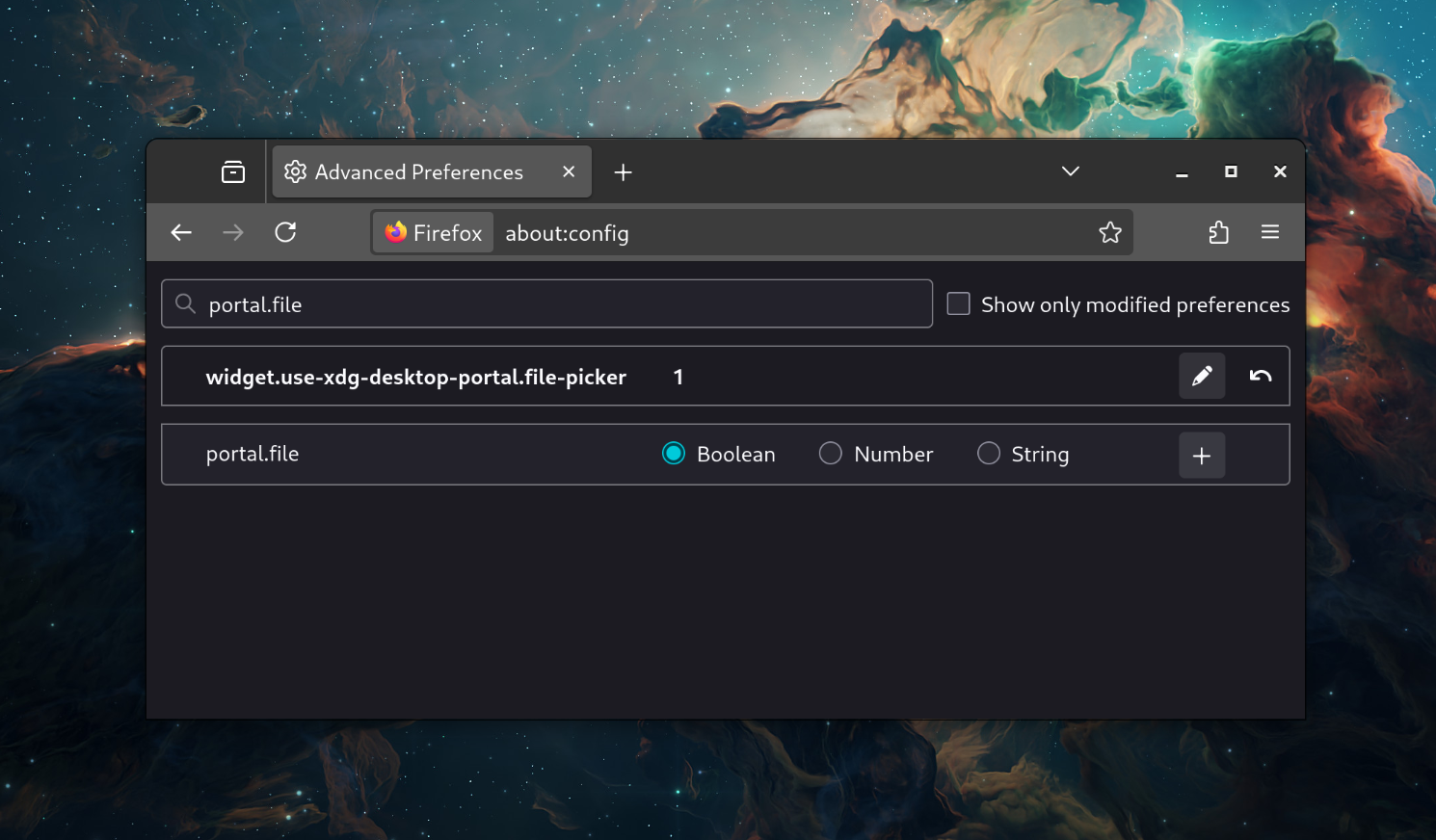1436x840 pixels.
Task: Click the preference search field containing portal.file
Action: (546, 304)
